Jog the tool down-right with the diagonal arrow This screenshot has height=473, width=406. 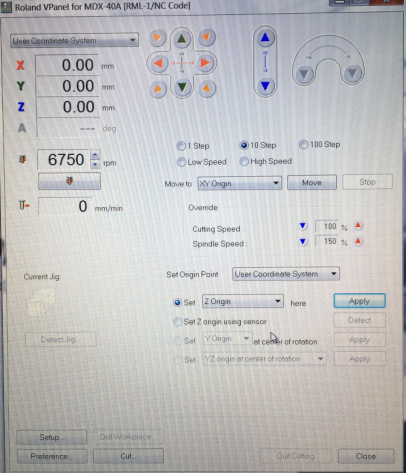point(207,88)
